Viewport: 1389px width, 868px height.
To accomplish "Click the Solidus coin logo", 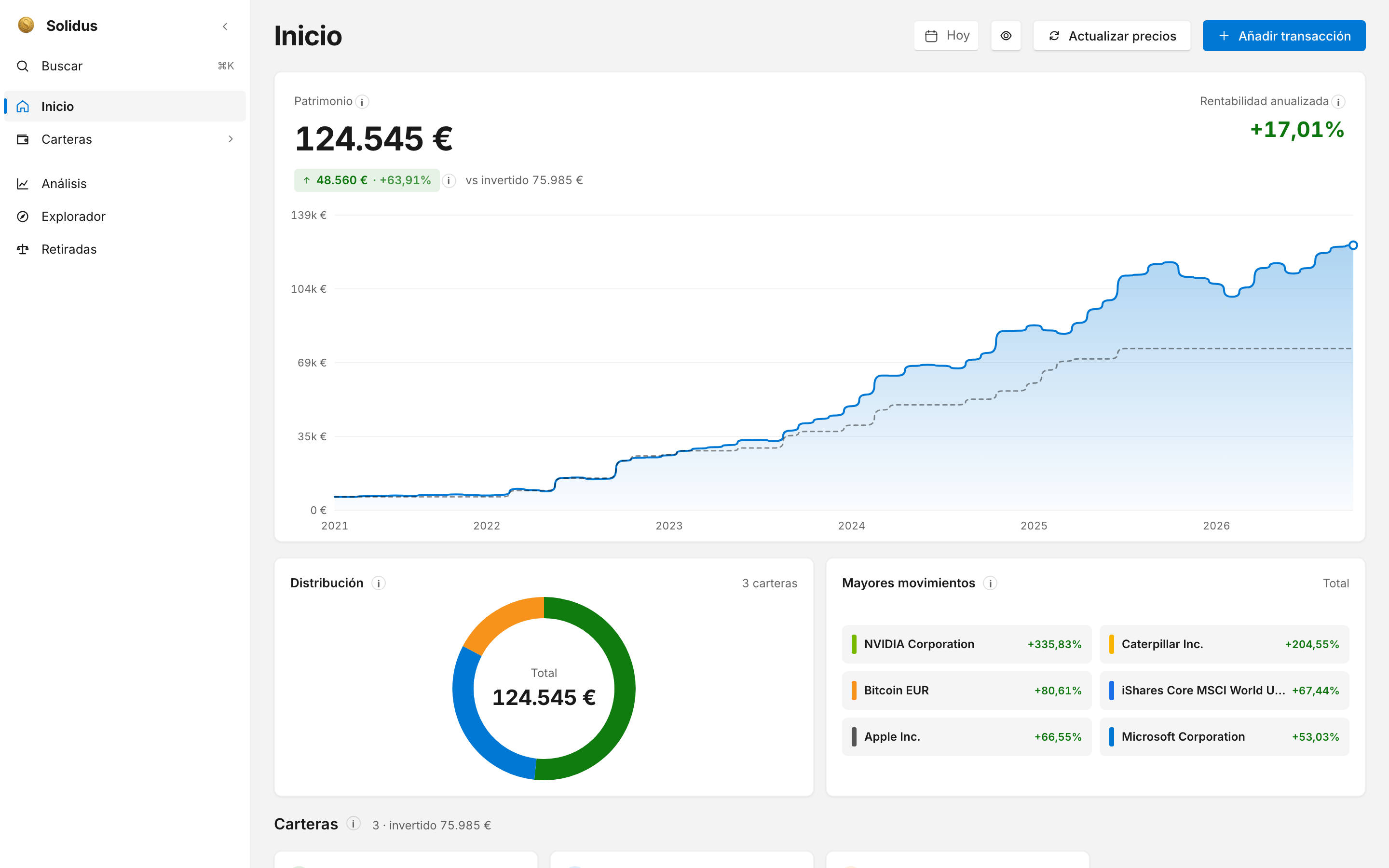I will pyautogui.click(x=26, y=25).
